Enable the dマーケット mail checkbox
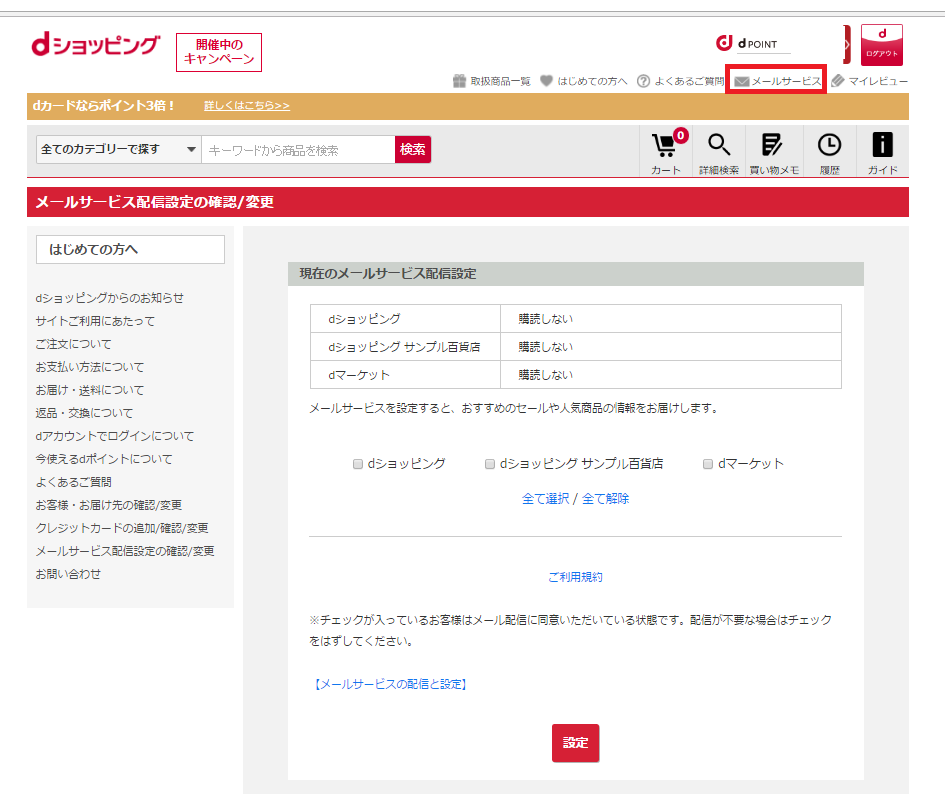The width and height of the screenshot is (945, 794). click(x=708, y=463)
